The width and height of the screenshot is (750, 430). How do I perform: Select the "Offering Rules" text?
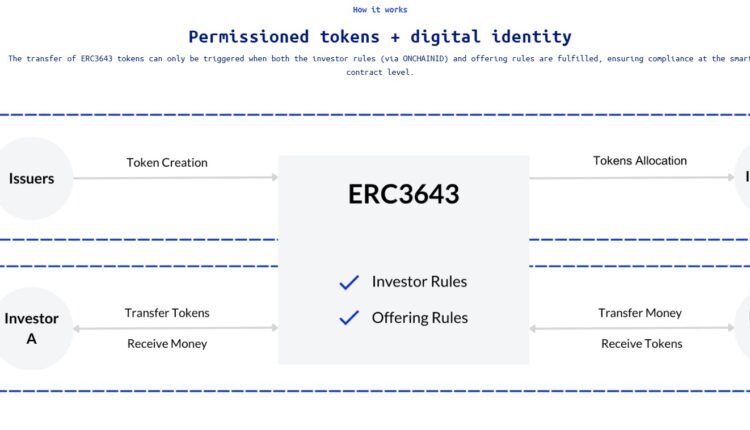tap(419, 318)
